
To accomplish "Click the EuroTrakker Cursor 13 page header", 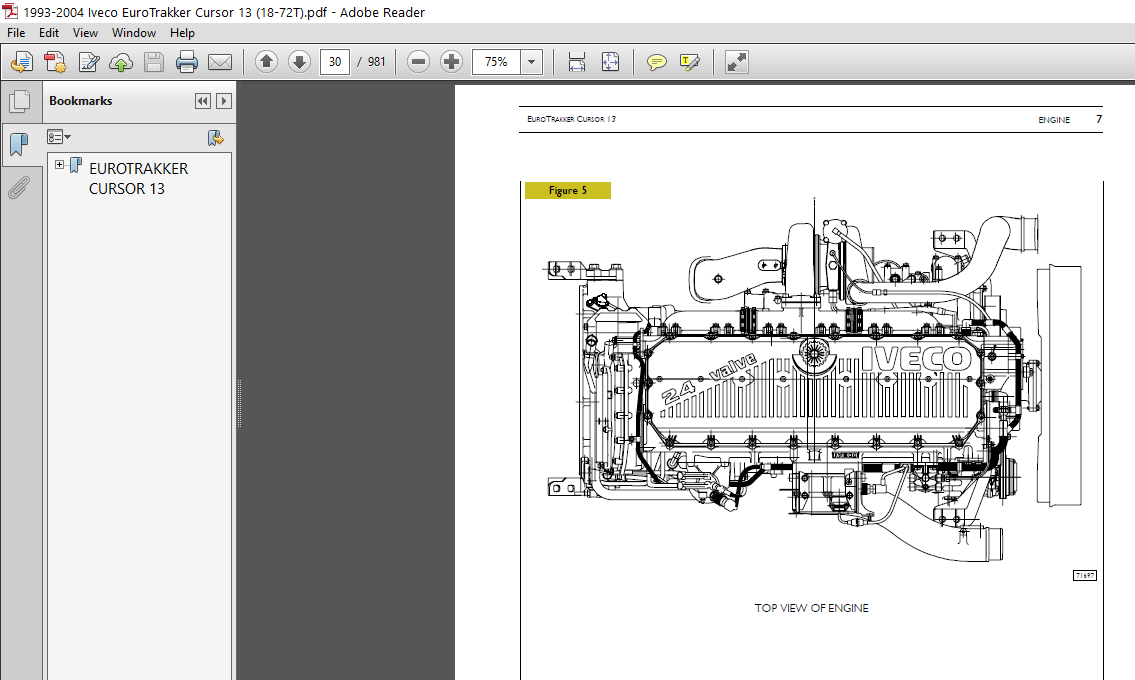I will (572, 119).
